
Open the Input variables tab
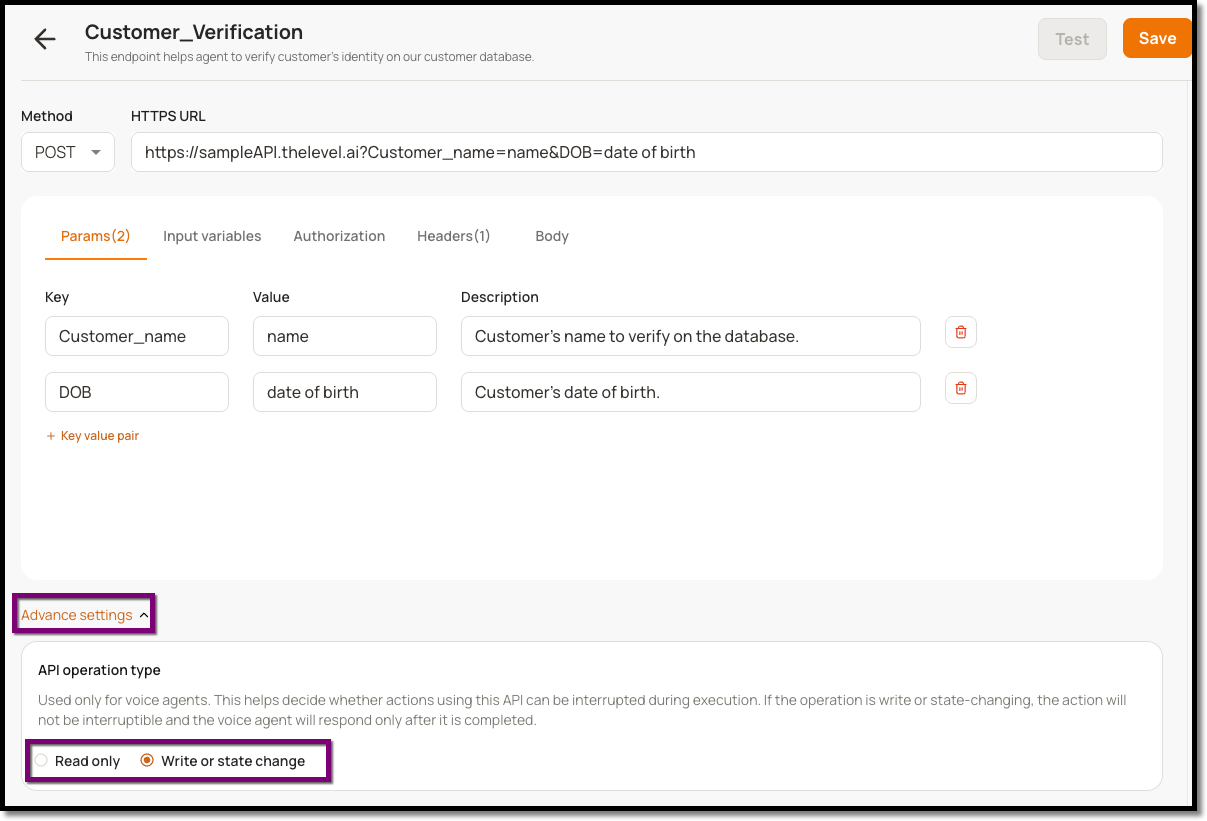pos(212,237)
